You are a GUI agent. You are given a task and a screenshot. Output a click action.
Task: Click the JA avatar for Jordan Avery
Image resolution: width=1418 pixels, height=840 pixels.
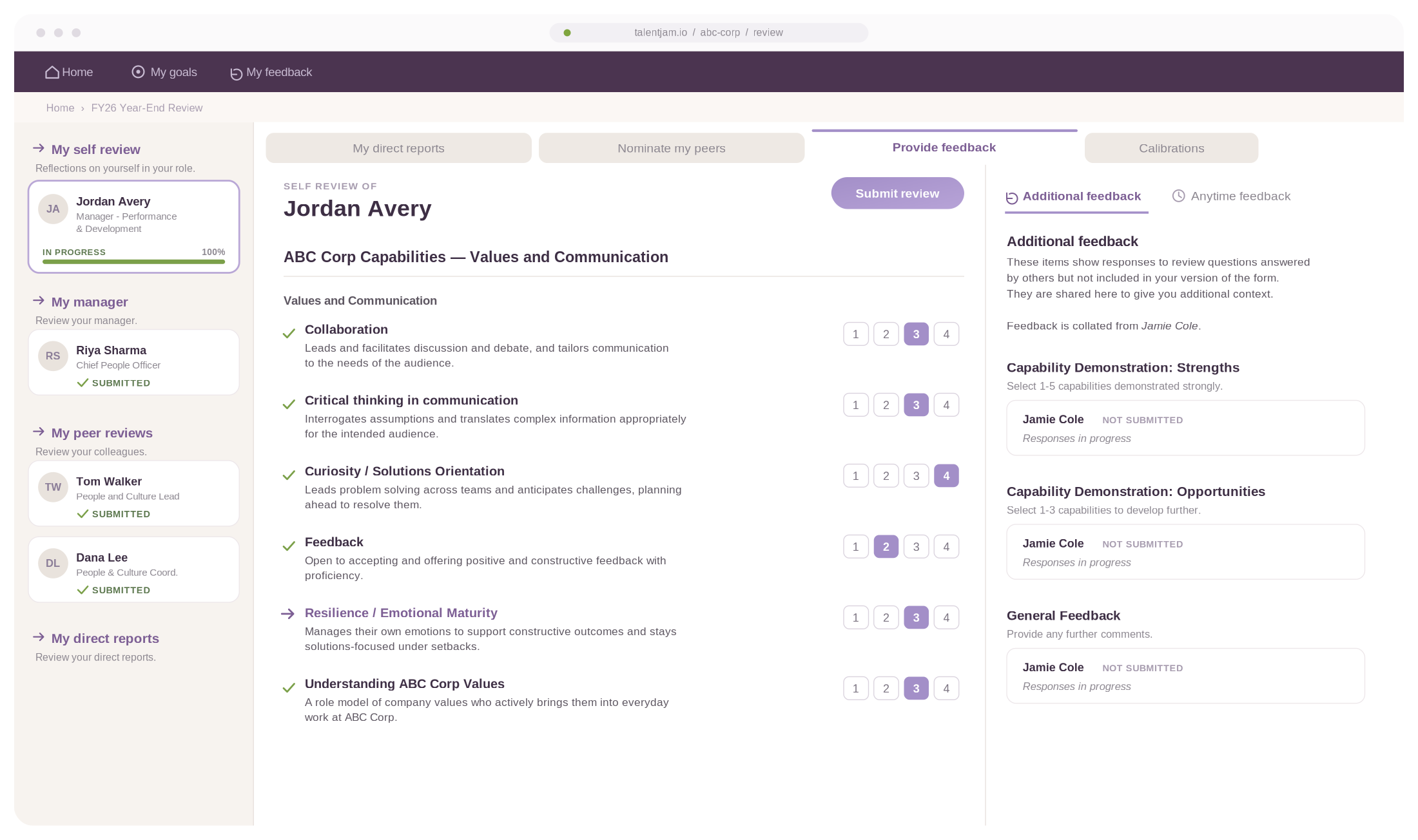point(53,209)
